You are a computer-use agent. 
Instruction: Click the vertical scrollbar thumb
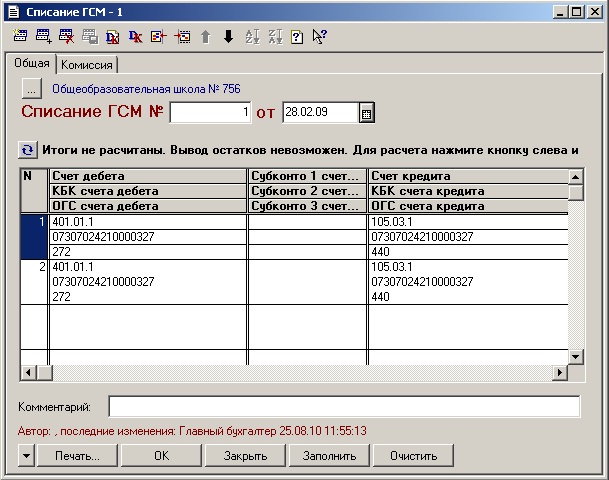click(576, 193)
